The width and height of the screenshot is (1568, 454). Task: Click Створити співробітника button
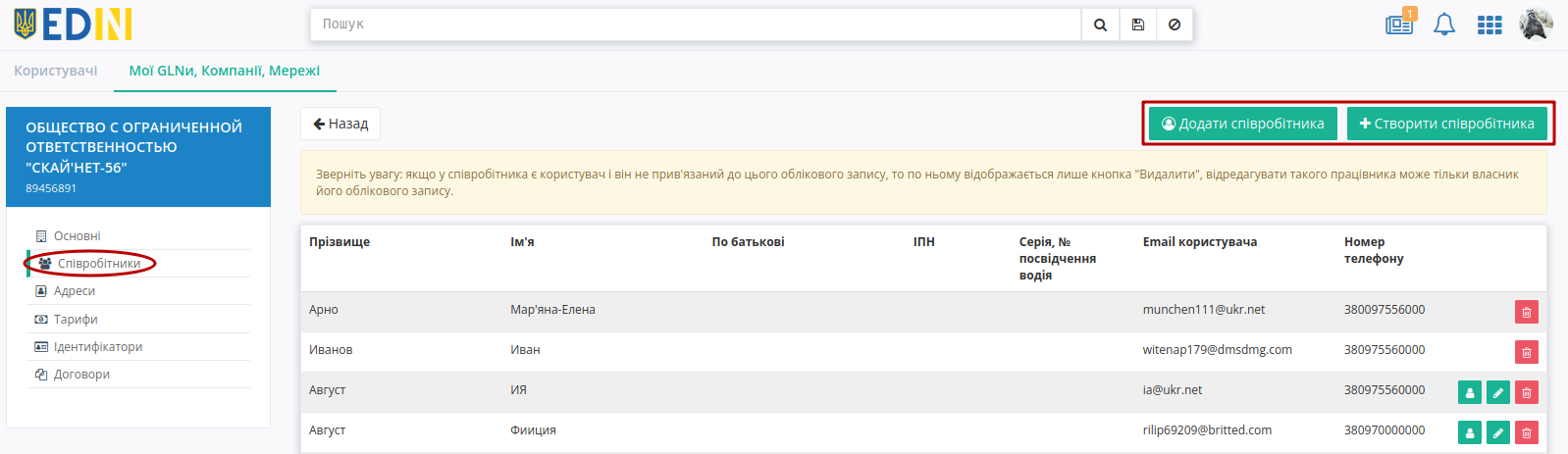(x=1446, y=124)
